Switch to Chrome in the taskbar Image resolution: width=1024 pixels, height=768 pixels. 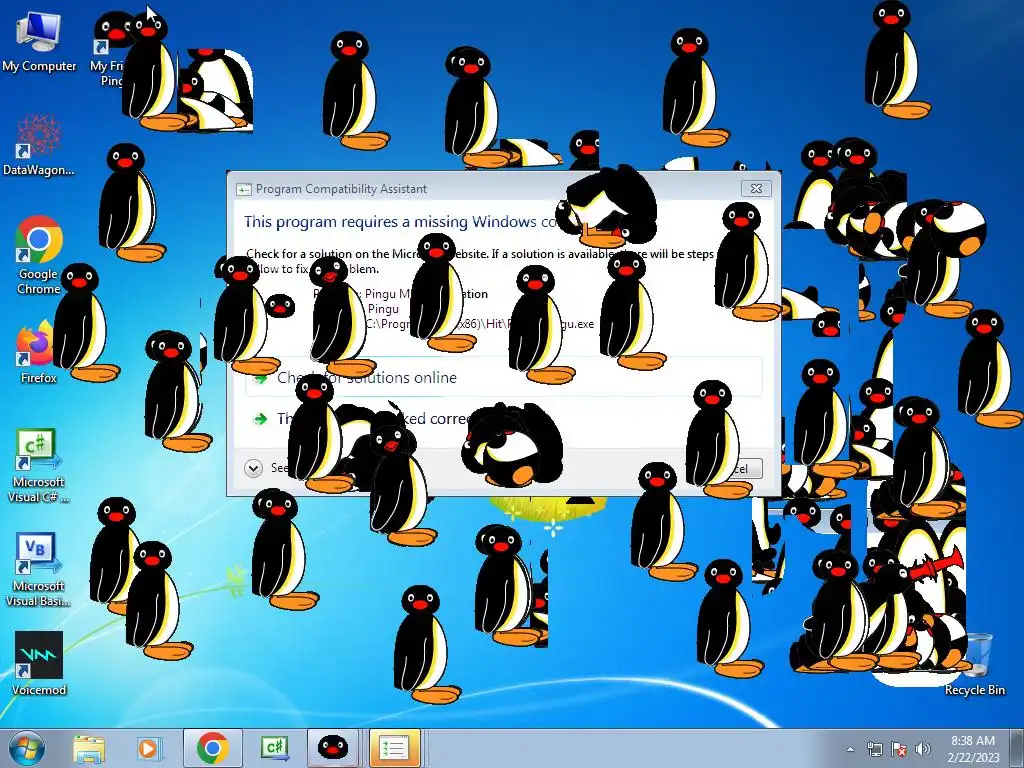click(x=213, y=748)
